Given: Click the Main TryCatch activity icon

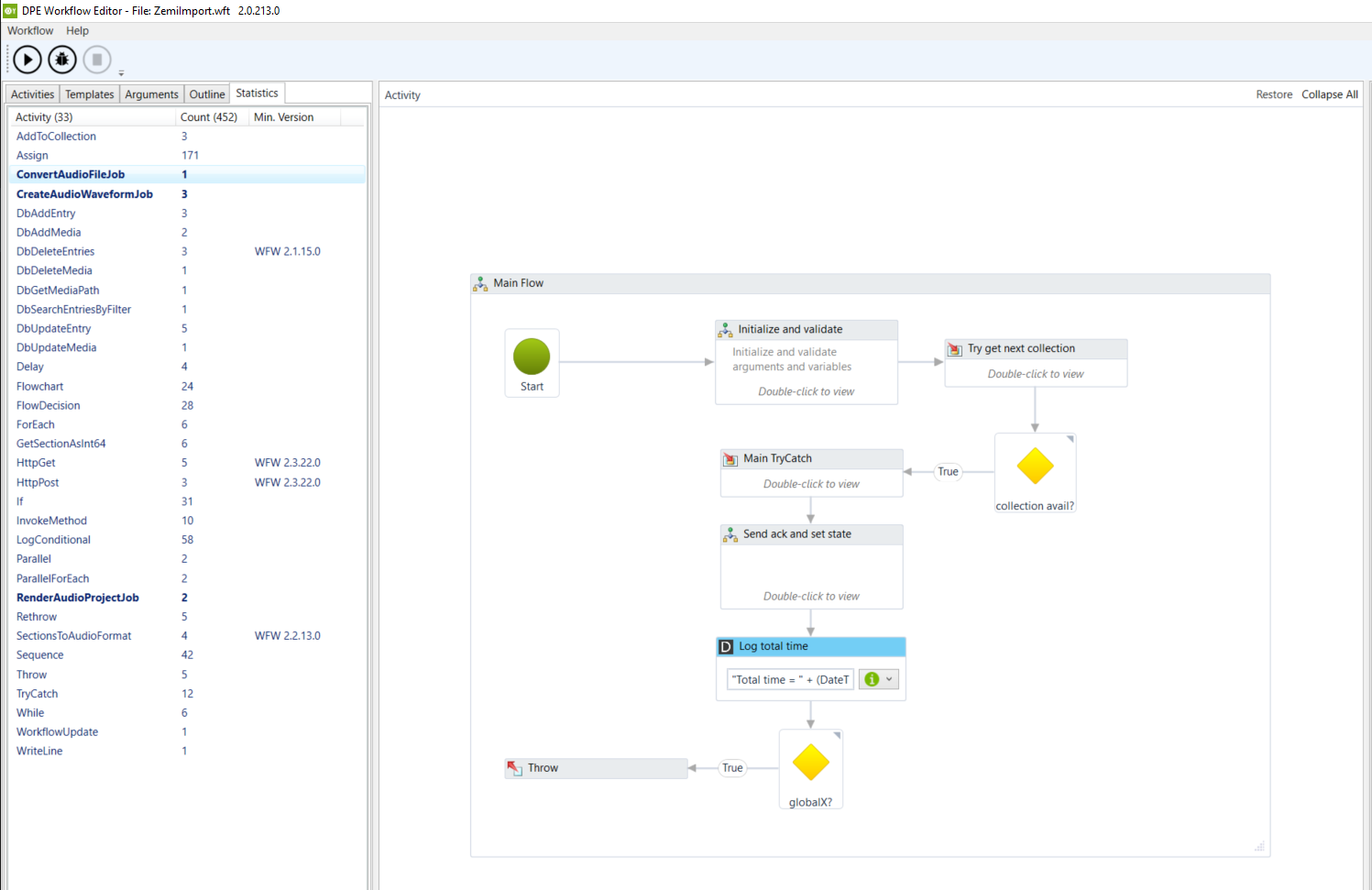Looking at the screenshot, I should pos(730,459).
